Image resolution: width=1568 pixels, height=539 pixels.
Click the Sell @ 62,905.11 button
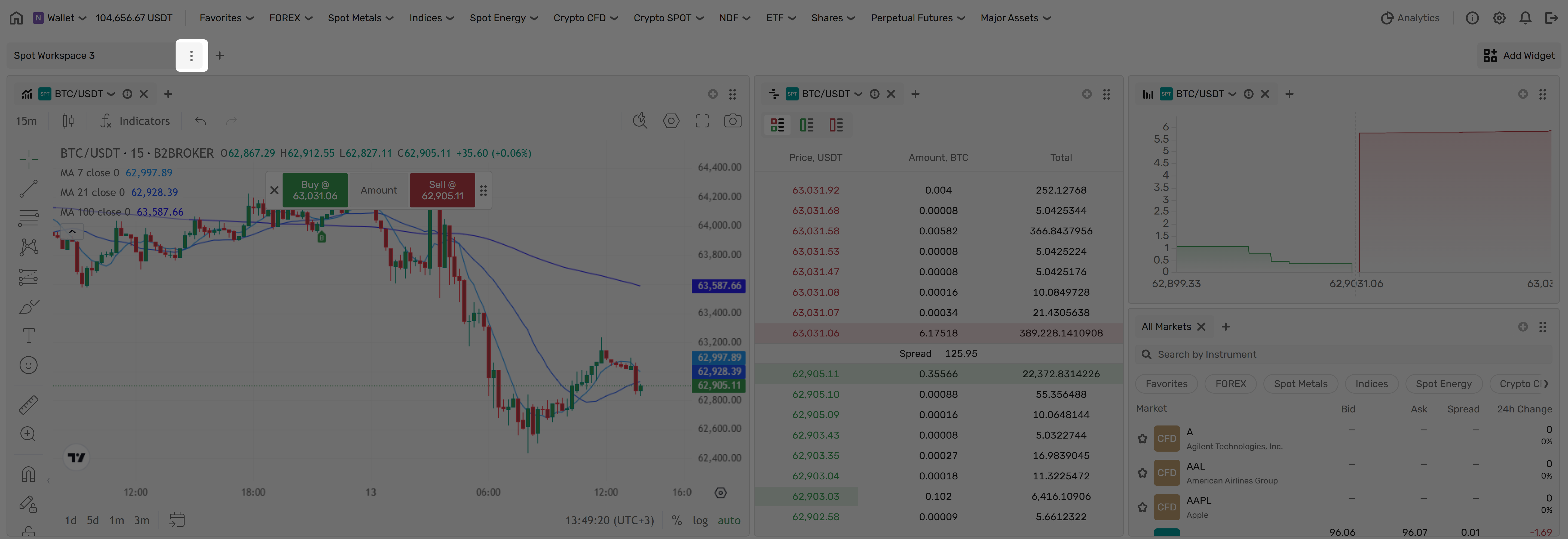(443, 190)
